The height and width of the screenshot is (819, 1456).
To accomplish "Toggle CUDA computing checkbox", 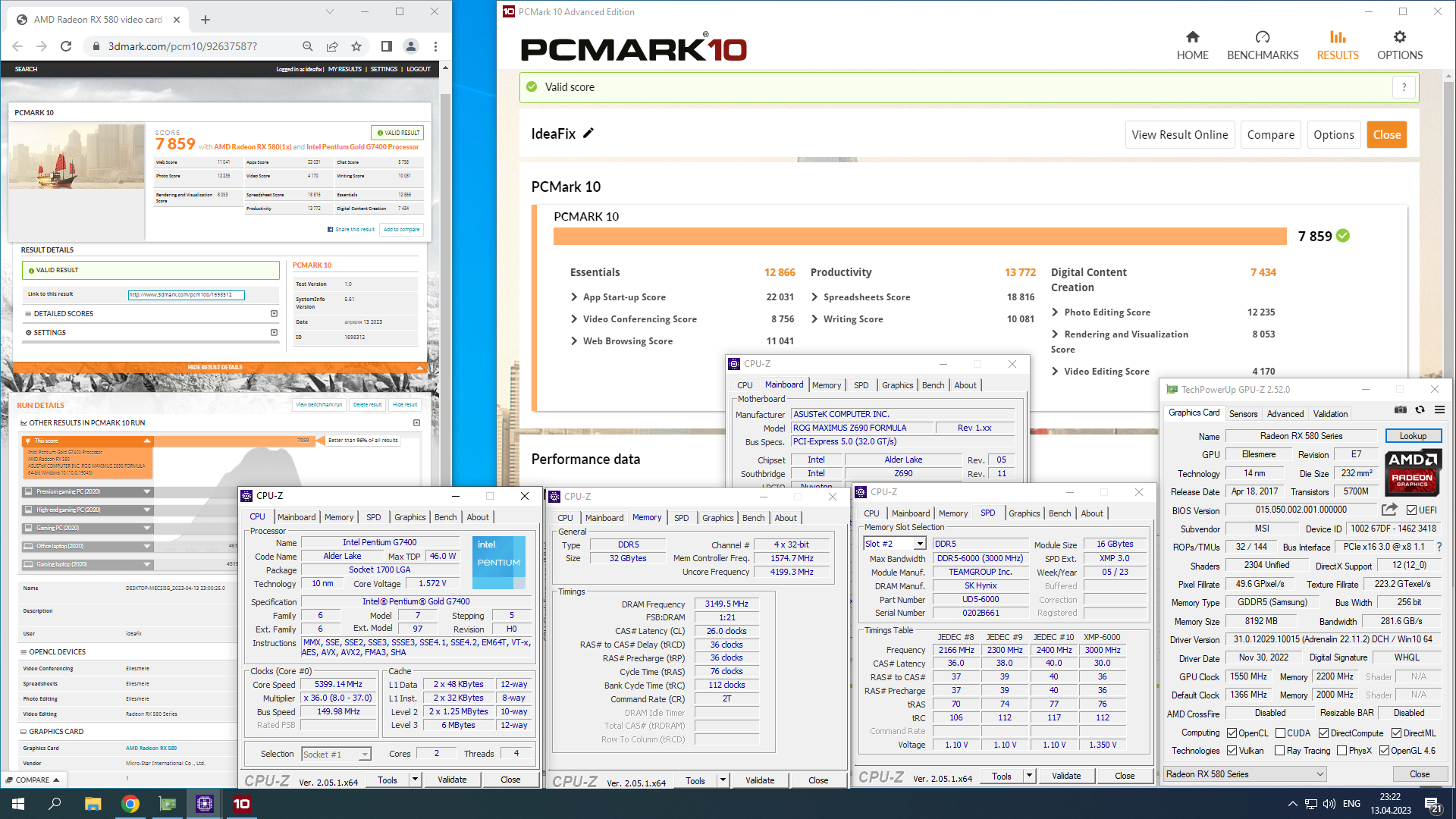I will [x=1280, y=733].
